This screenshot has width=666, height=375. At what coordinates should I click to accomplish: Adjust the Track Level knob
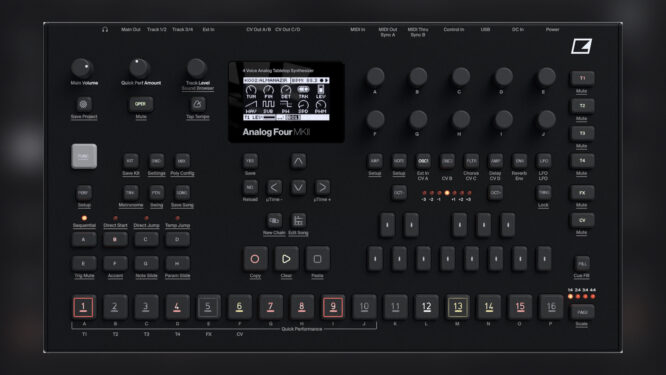point(197,68)
